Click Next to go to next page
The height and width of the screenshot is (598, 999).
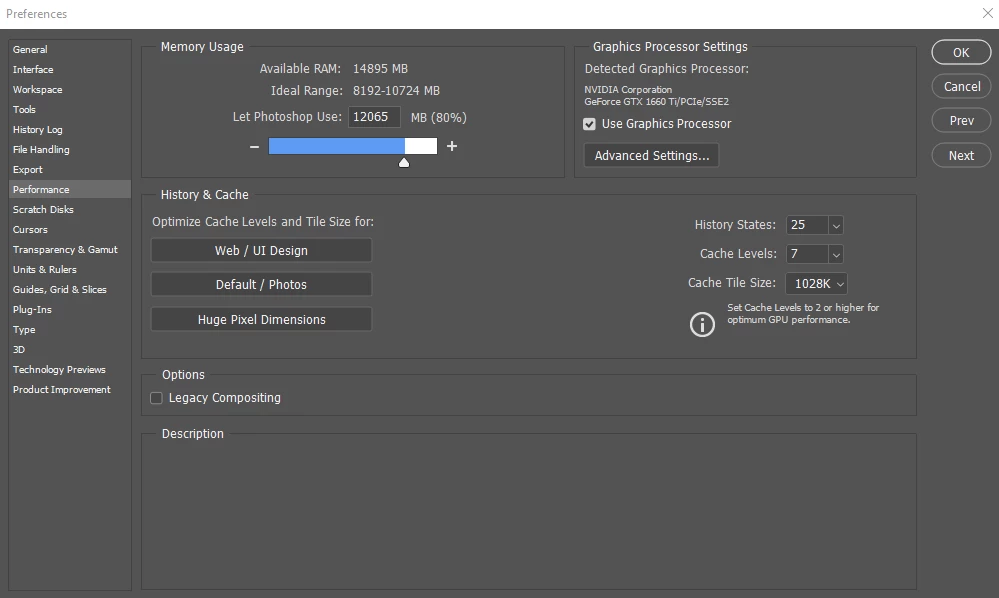pos(961,155)
